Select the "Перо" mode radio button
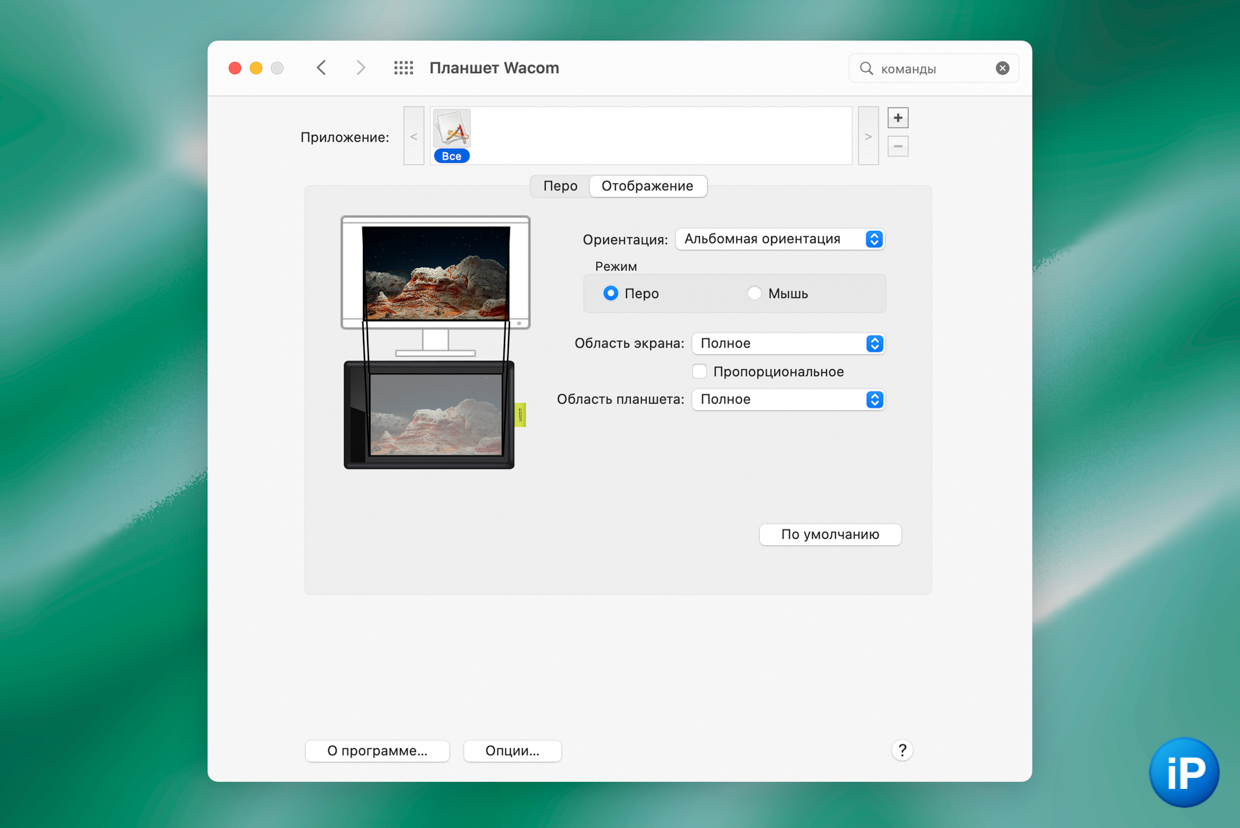 pos(610,293)
